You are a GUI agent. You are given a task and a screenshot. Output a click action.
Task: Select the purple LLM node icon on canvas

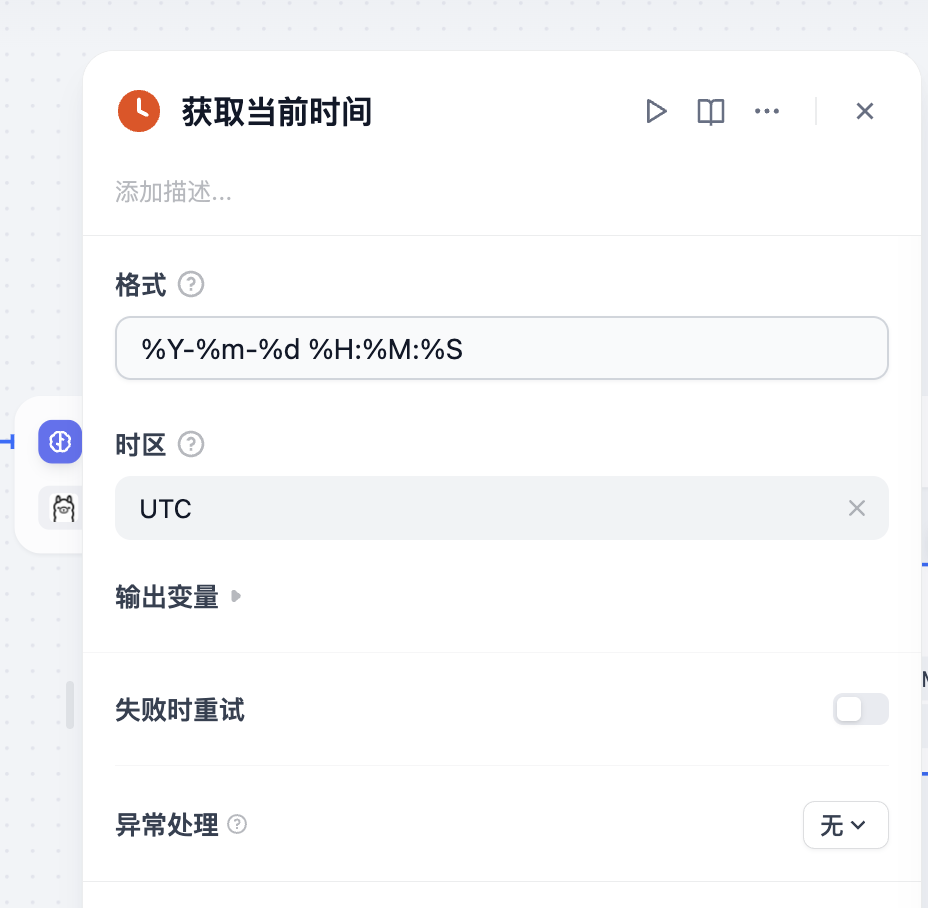60,442
